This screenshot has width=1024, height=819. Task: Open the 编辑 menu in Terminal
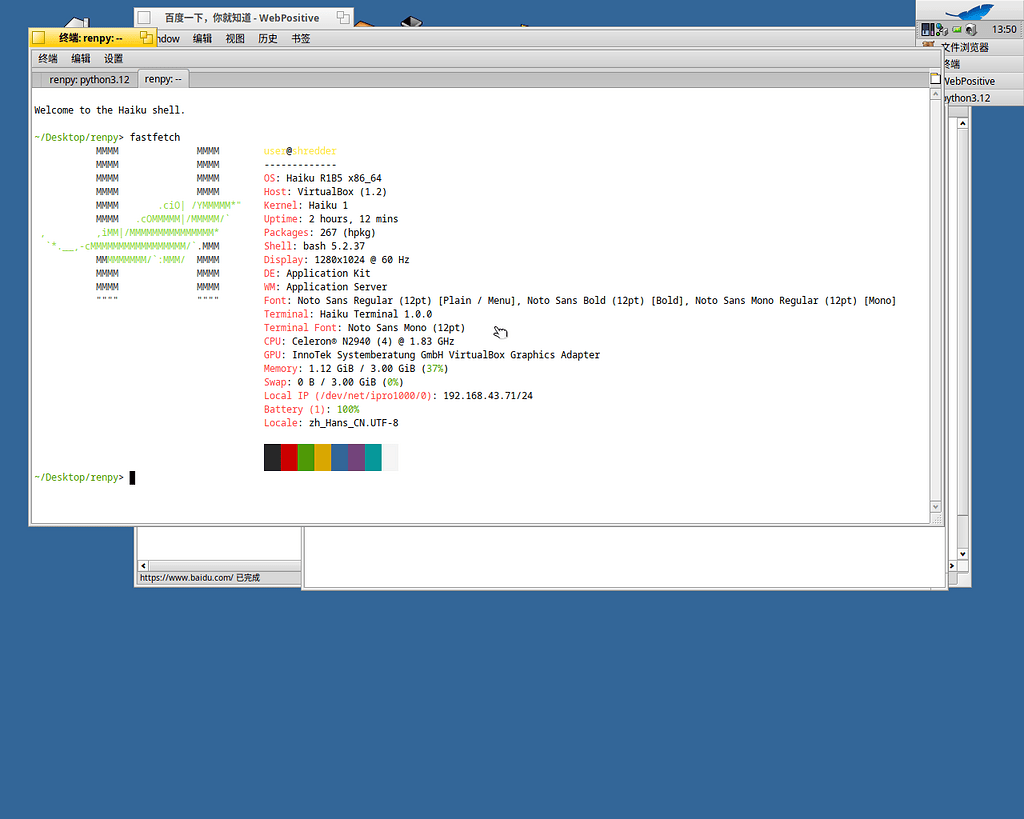[x=80, y=58]
